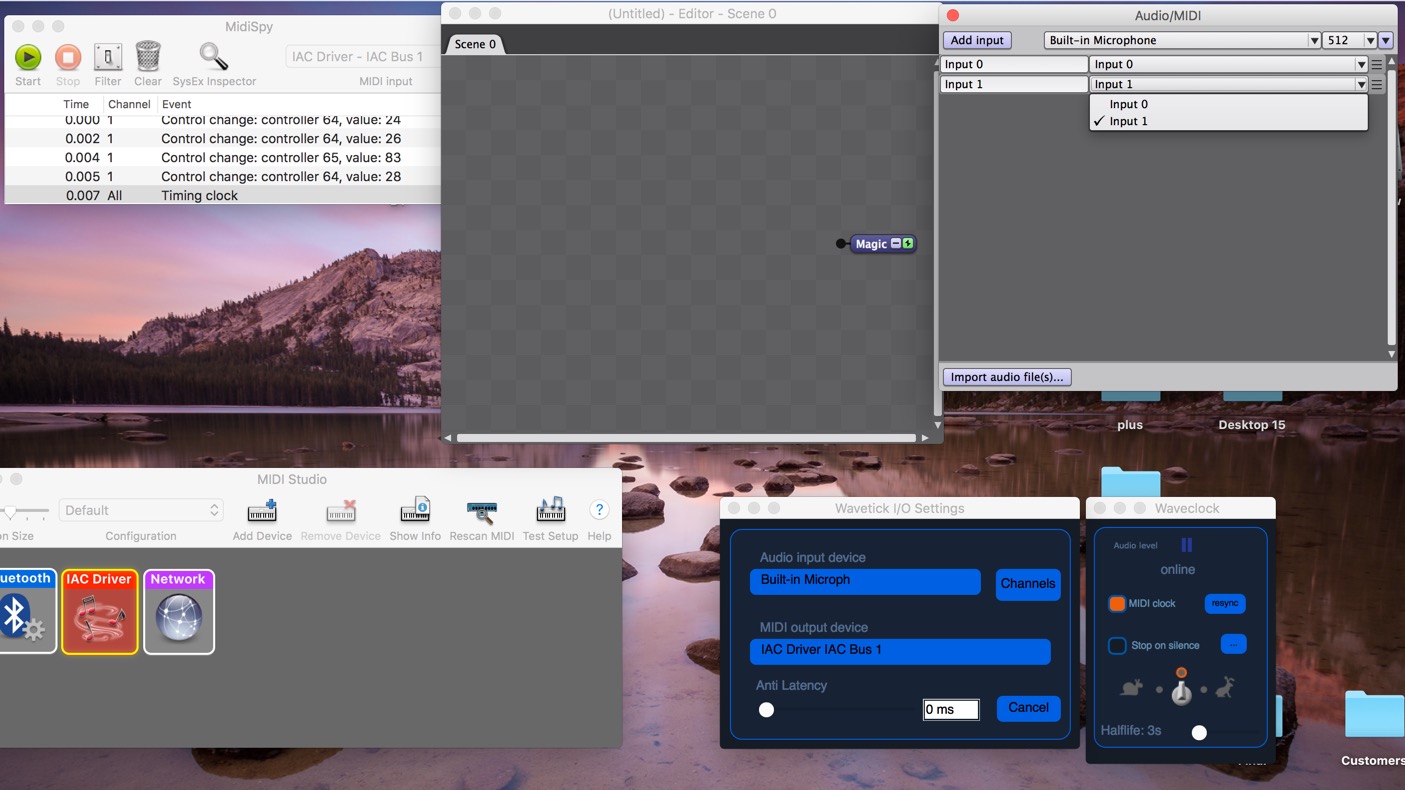Adjust the Halflife slider in Waveclock

[1199, 733]
